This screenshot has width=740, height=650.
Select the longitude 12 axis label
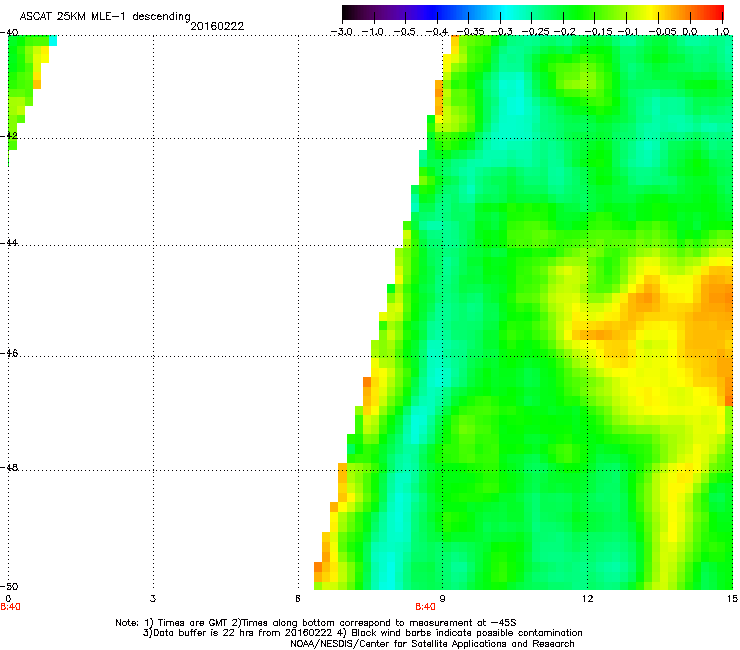point(587,599)
